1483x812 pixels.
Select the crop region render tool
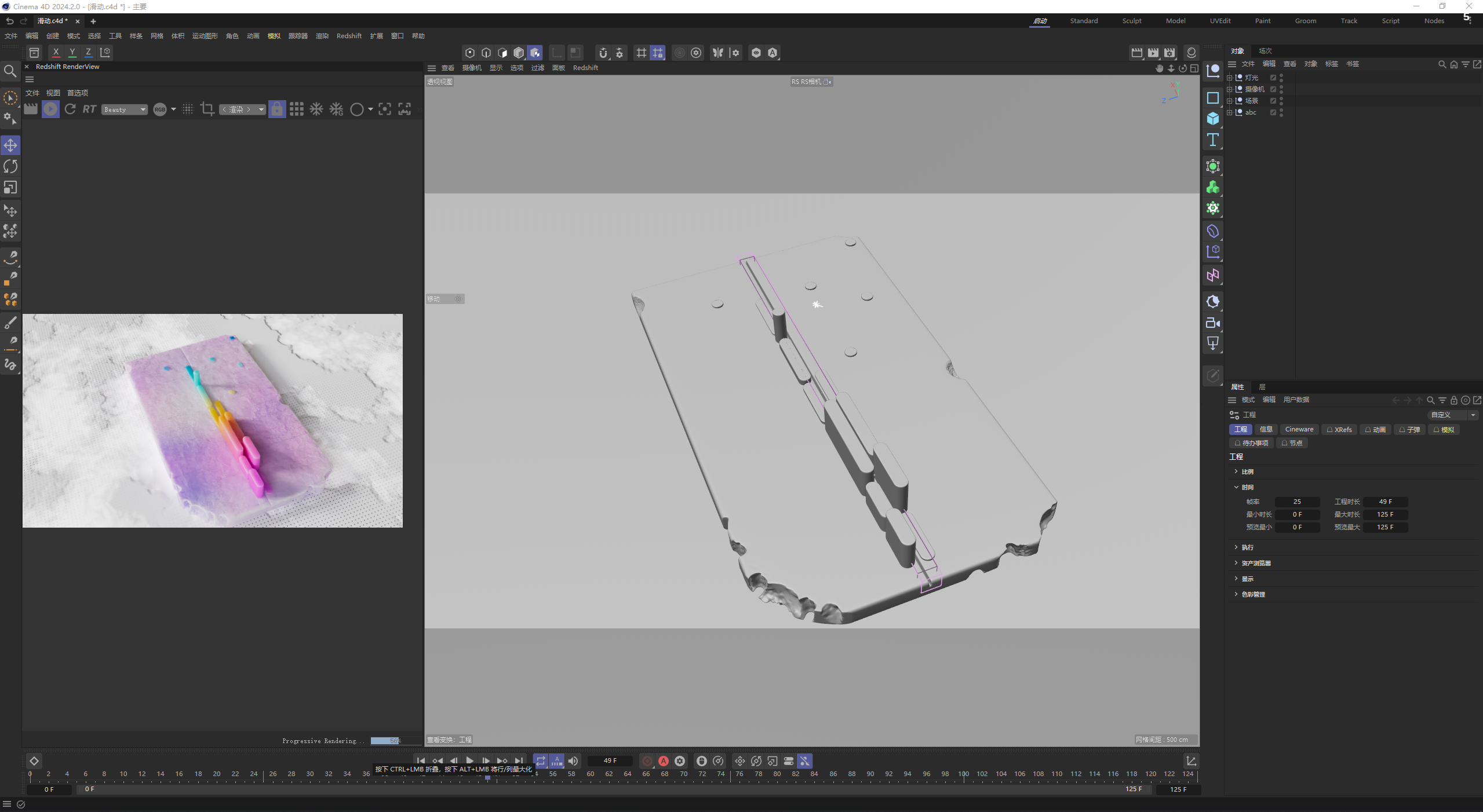coord(207,109)
